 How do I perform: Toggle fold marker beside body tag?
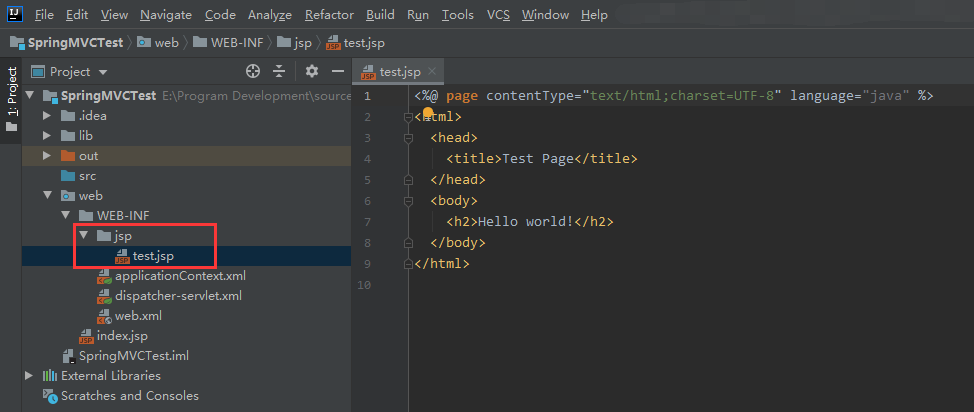click(408, 200)
